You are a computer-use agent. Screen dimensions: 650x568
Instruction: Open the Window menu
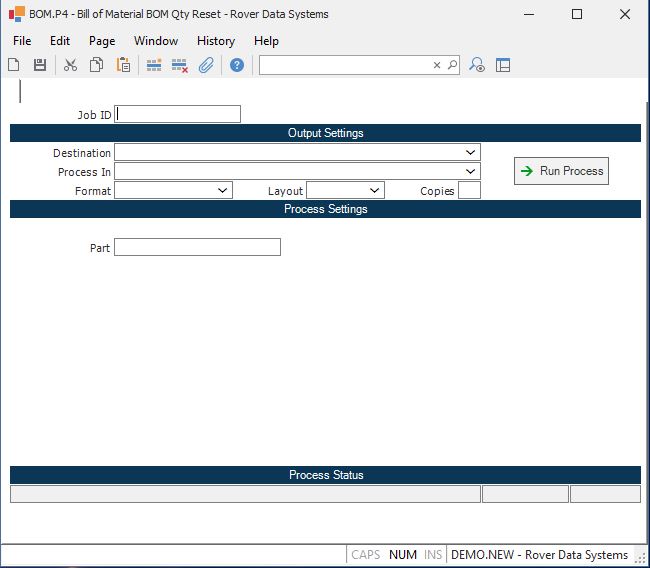click(156, 41)
